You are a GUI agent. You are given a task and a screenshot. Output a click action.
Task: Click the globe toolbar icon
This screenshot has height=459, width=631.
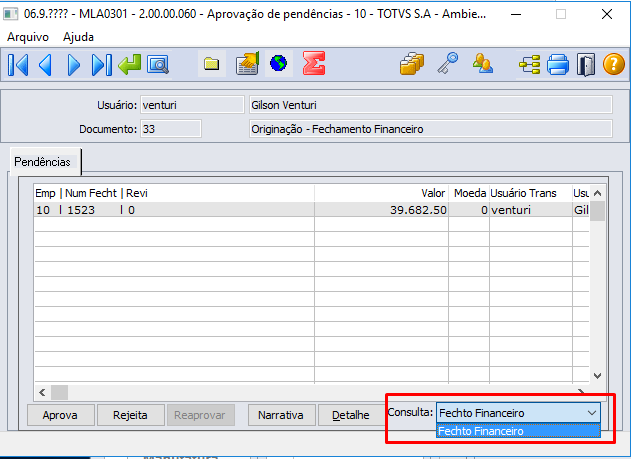[278, 64]
